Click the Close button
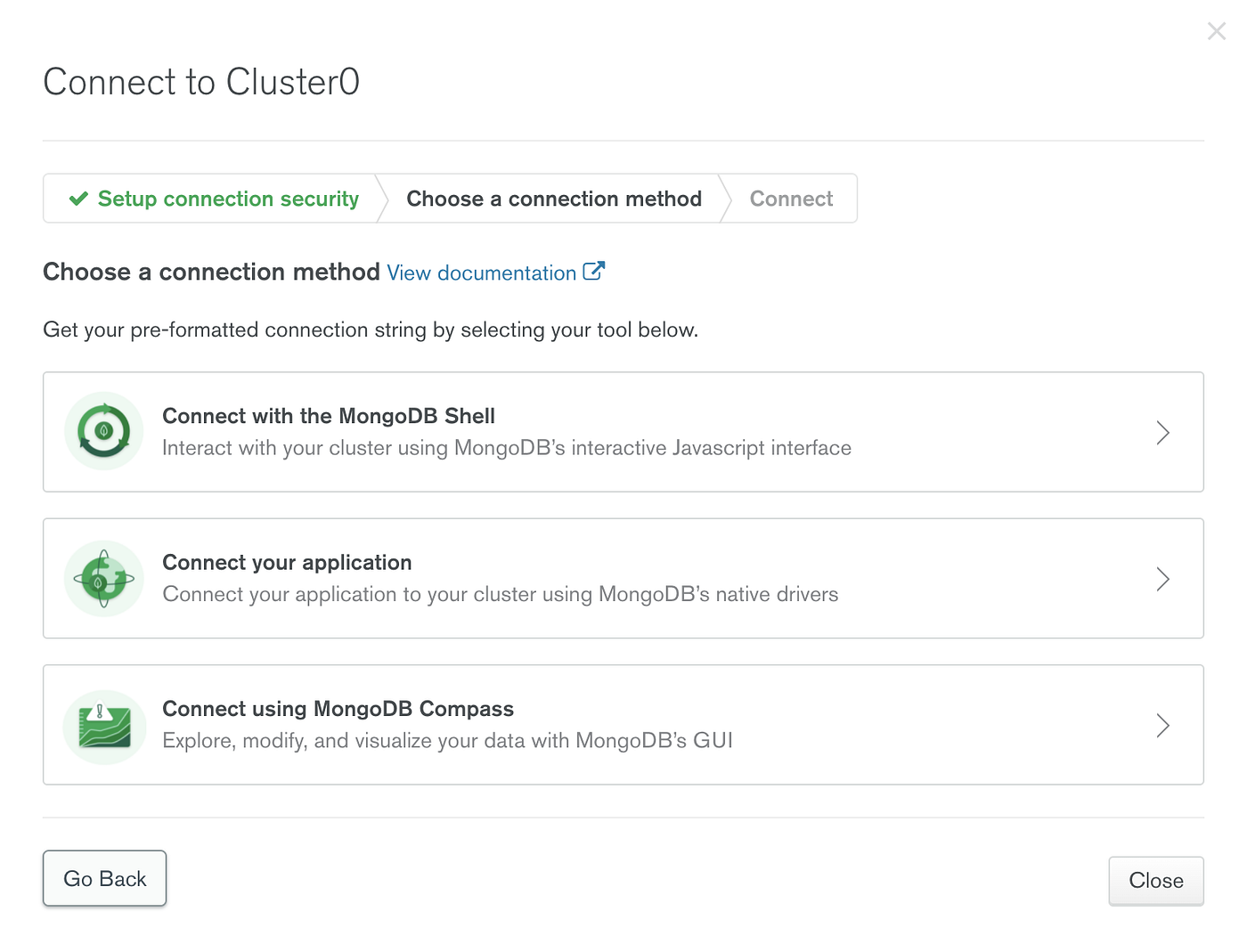 [x=1155, y=881]
